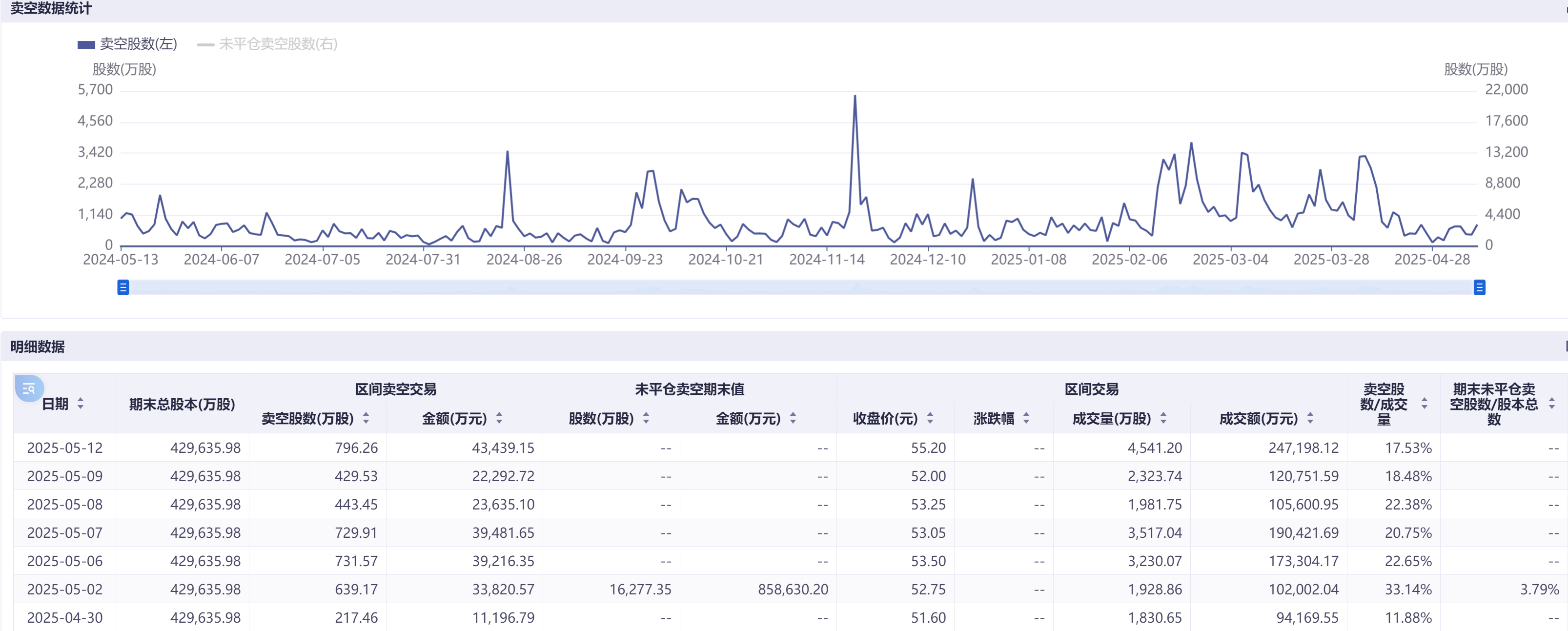Click the 明细数据 section header

pyautogui.click(x=38, y=347)
